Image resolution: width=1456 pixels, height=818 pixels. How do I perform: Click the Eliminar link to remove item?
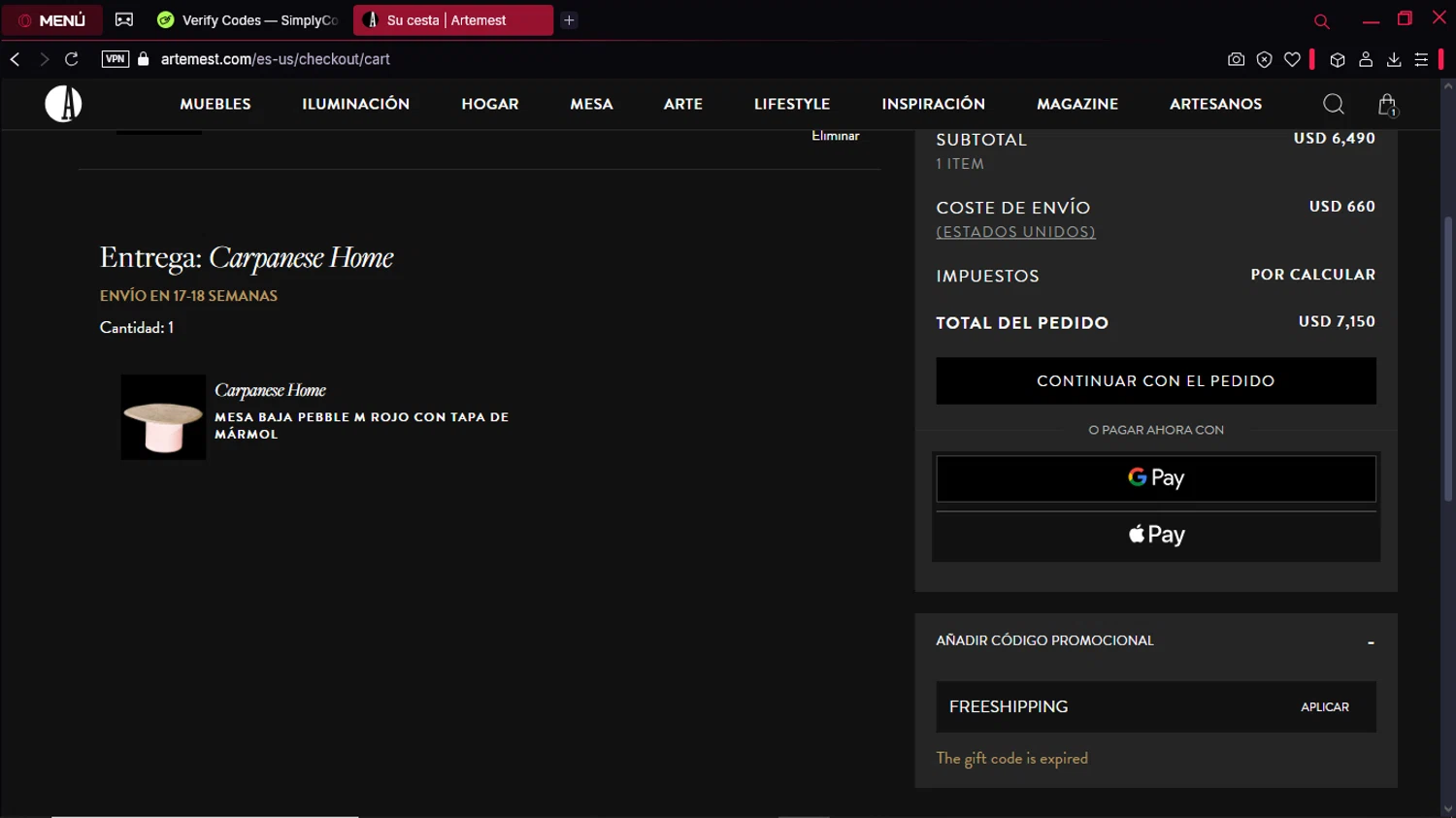[x=835, y=136]
